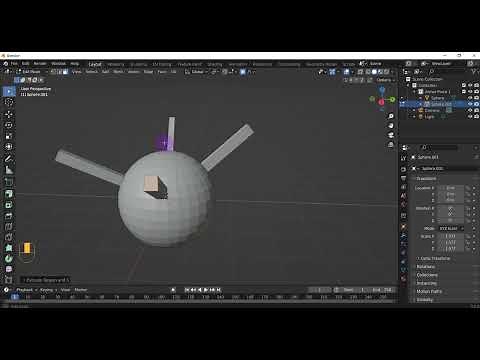Image resolution: width=480 pixels, height=360 pixels.
Task: Adjust the Location X value field
Action: (451, 188)
